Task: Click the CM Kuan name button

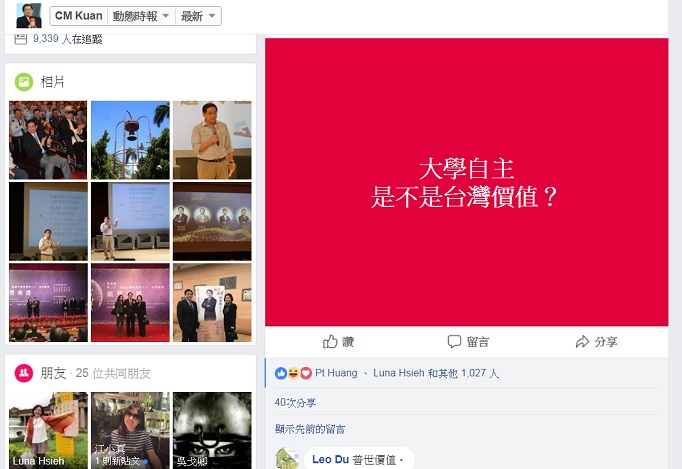Action: [79, 16]
